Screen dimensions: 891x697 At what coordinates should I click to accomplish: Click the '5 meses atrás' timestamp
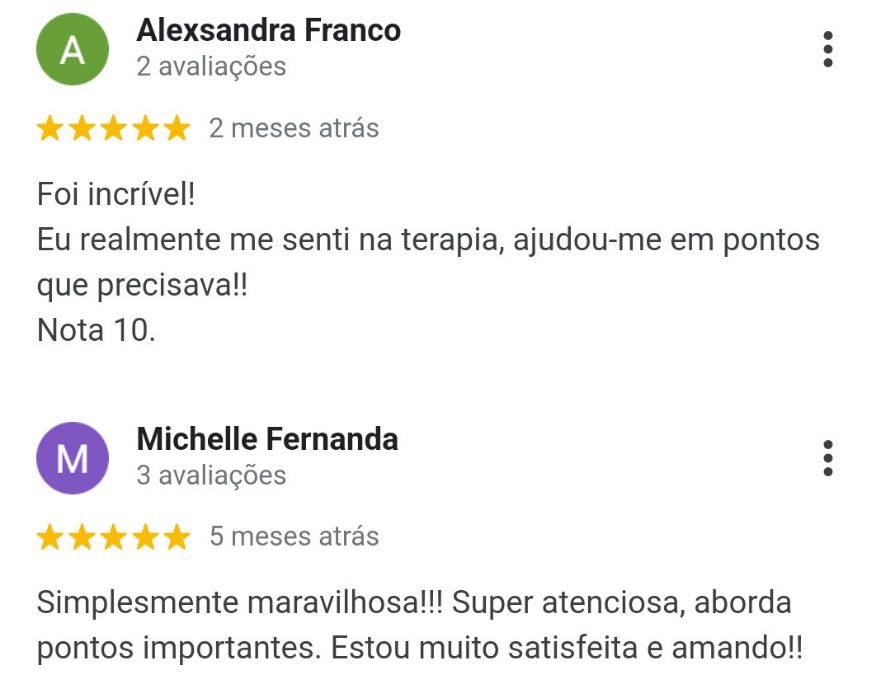[294, 537]
